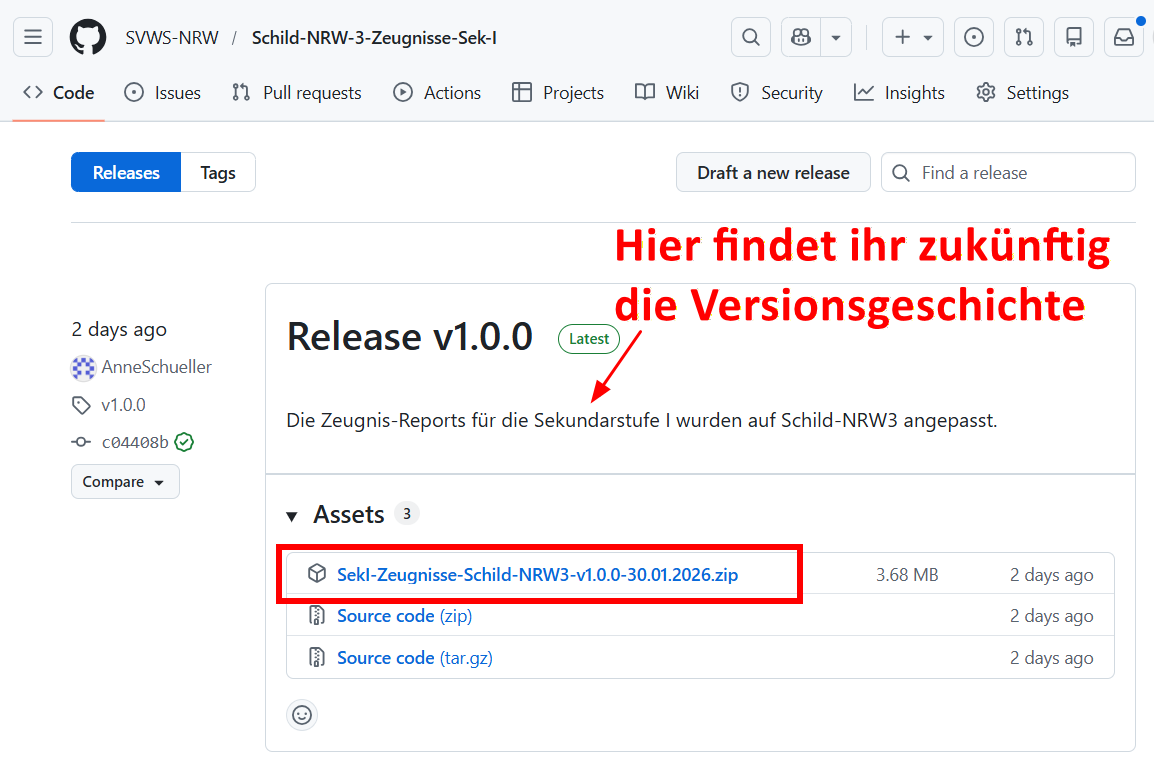Screen dimensions: 1154x771
Task: Open your issues icon in the header
Action: [x=973, y=37]
